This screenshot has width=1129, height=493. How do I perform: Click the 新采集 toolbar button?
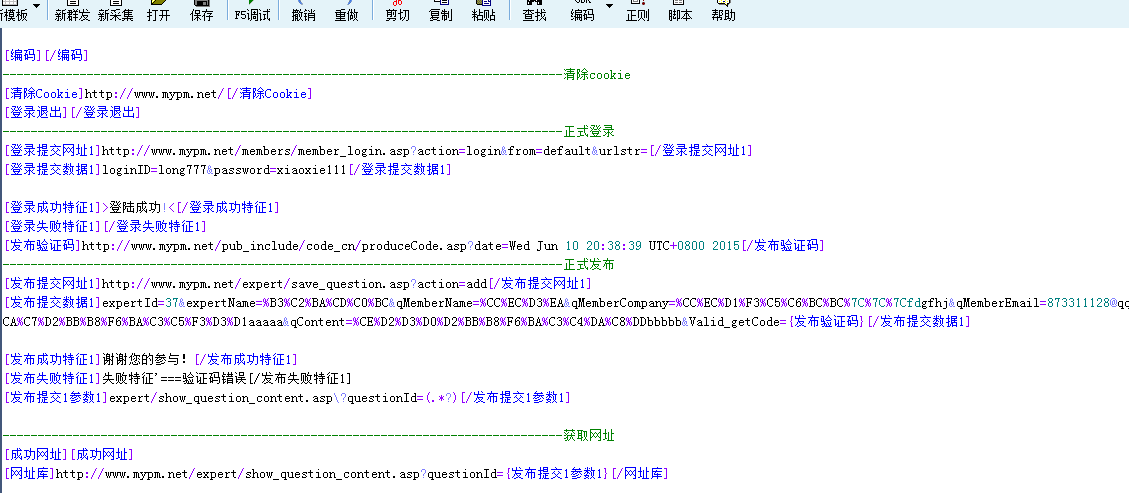coord(115,11)
